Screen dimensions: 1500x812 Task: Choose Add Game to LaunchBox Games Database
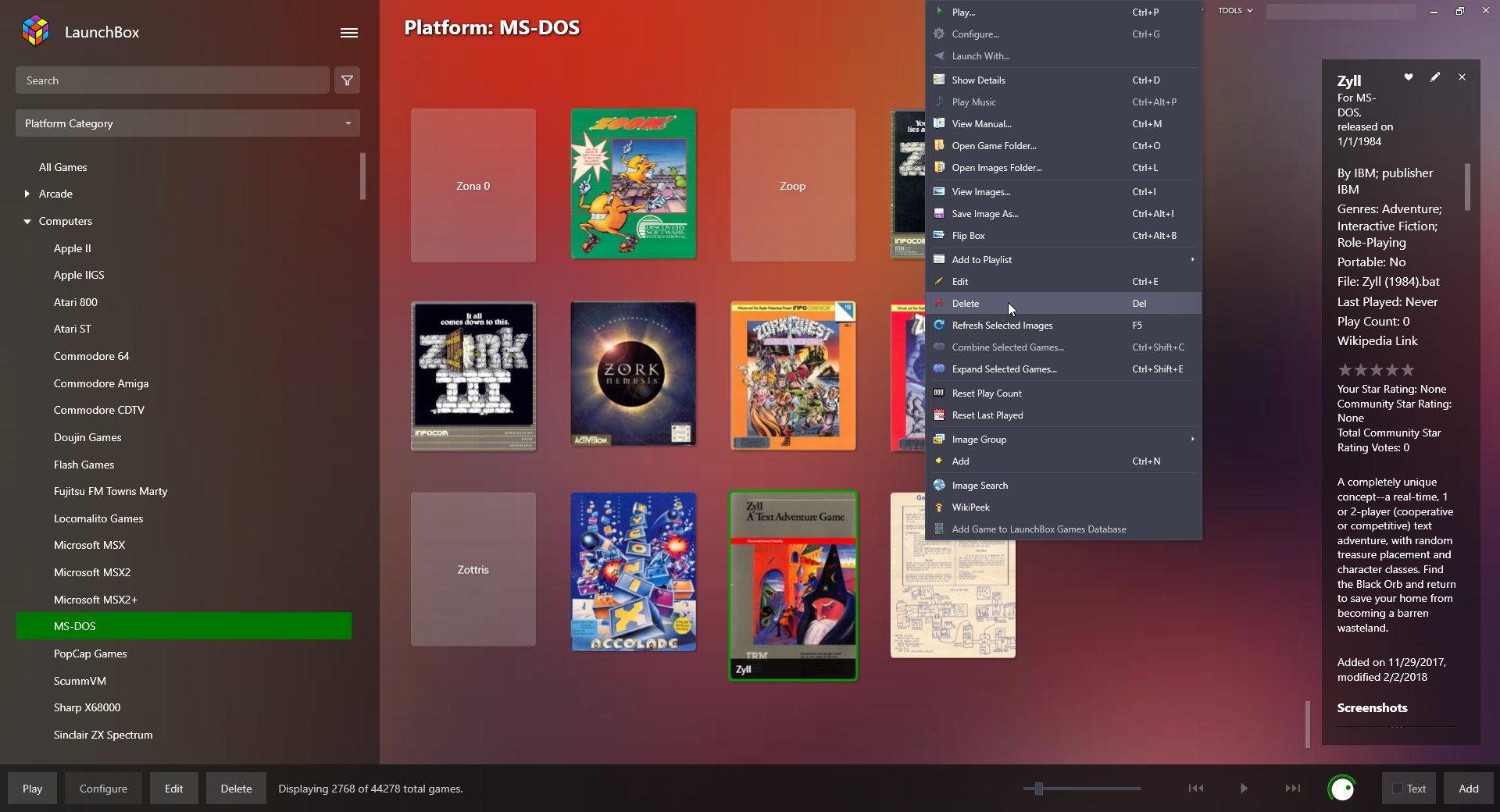click(x=1063, y=529)
